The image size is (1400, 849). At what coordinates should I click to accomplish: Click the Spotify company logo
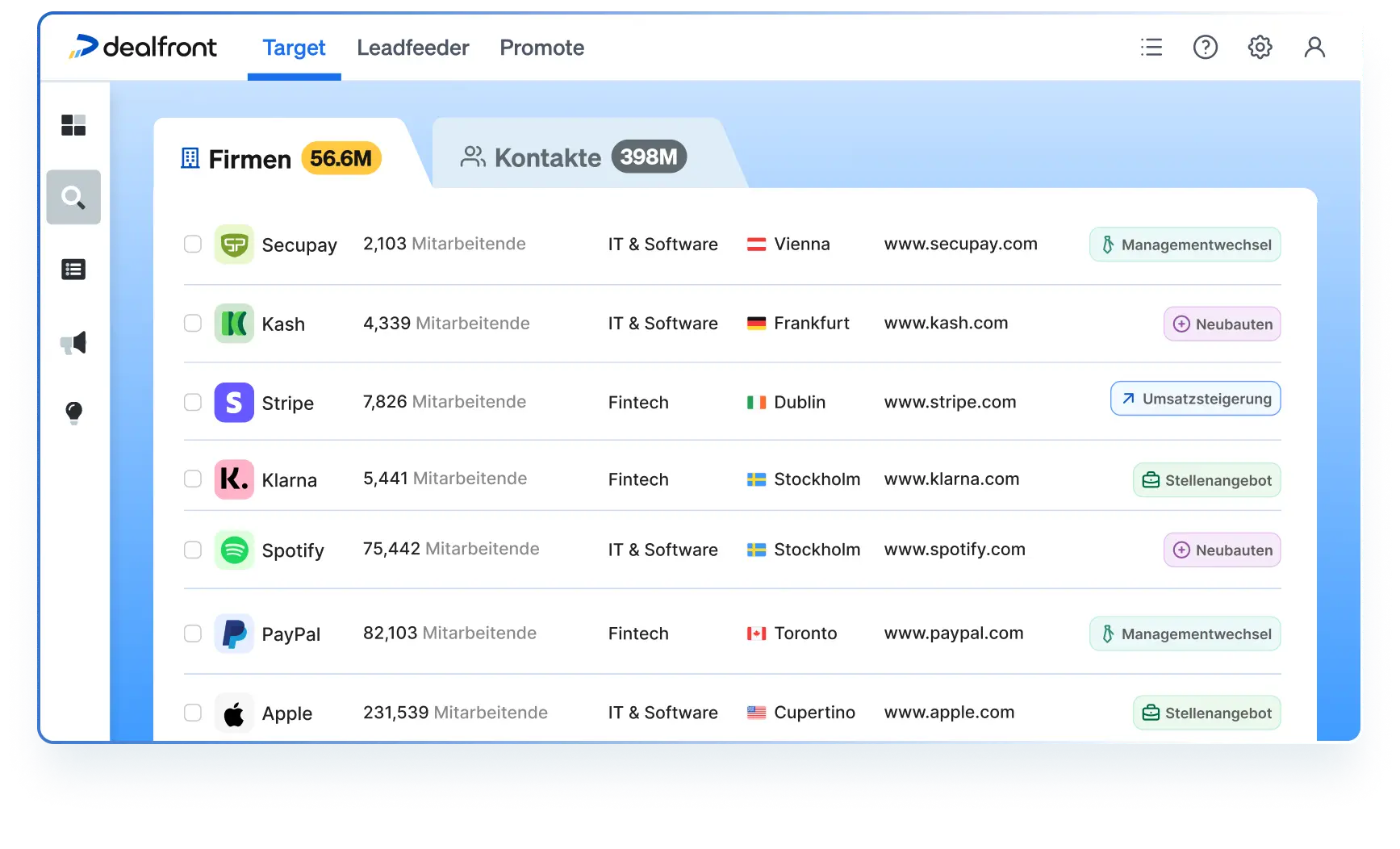click(234, 550)
